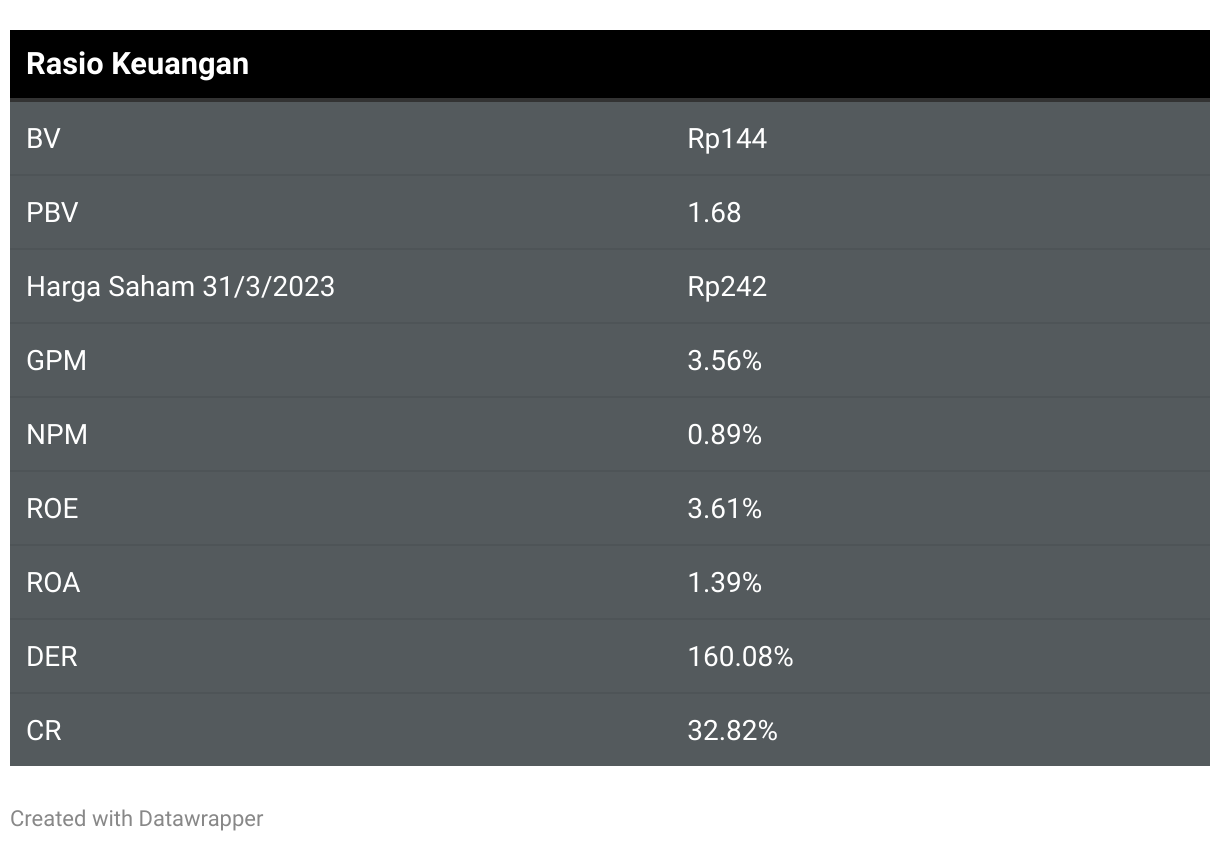Viewport: 1220px width, 842px height.
Task: Select the ROE row label
Action: tap(52, 508)
